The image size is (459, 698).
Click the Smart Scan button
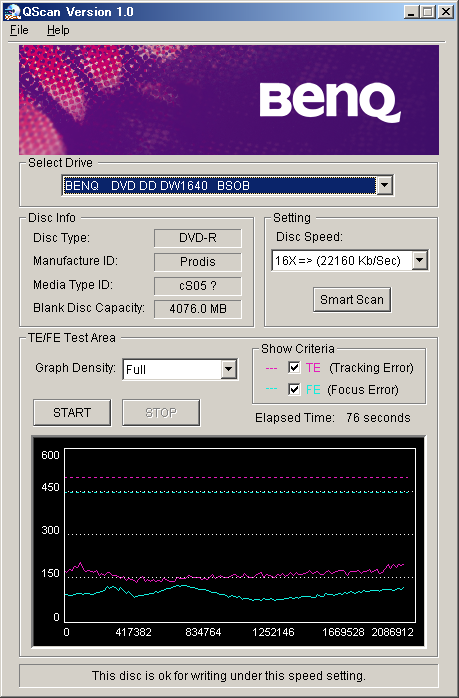pyautogui.click(x=352, y=300)
